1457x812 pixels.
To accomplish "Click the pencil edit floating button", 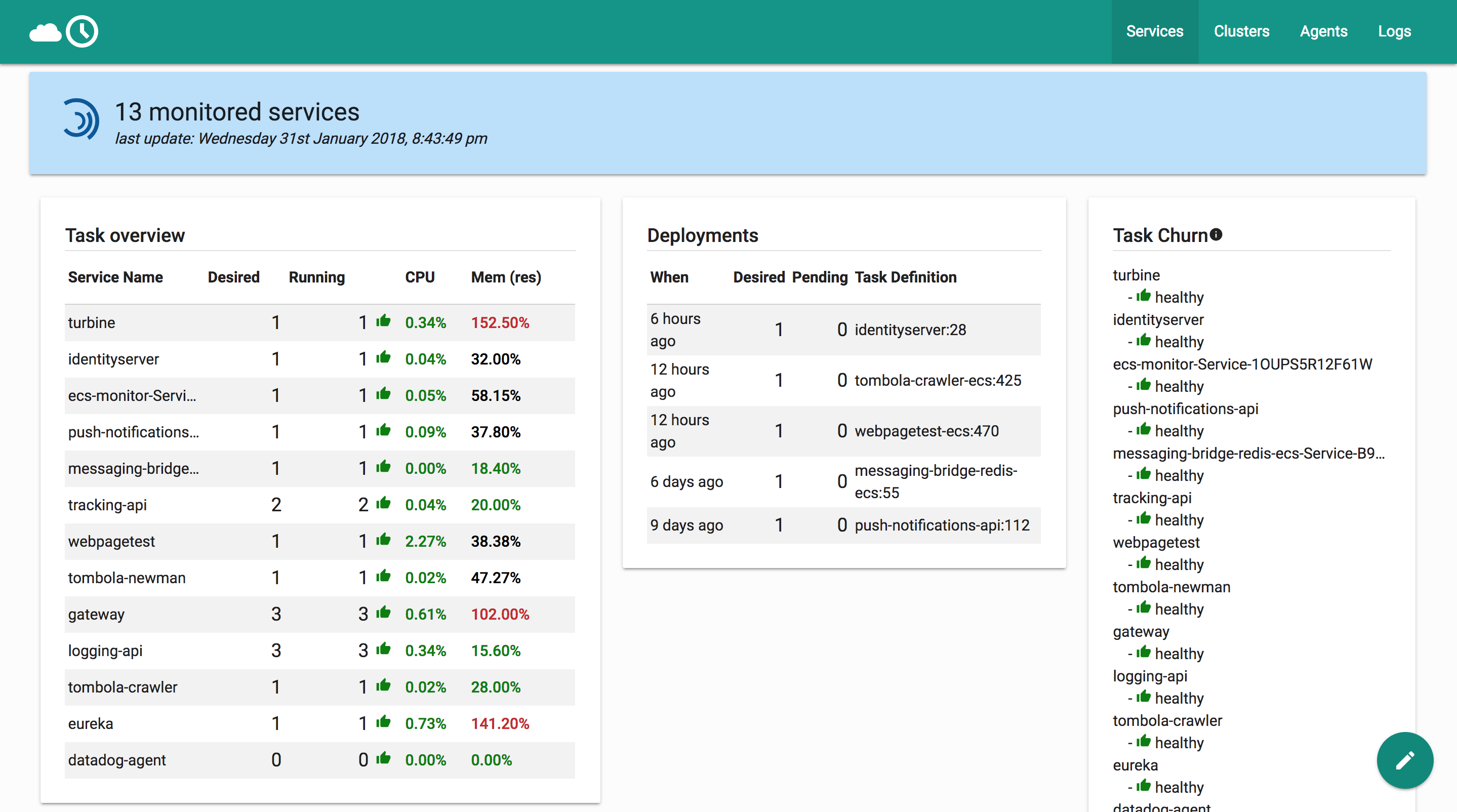I will (x=1404, y=760).
